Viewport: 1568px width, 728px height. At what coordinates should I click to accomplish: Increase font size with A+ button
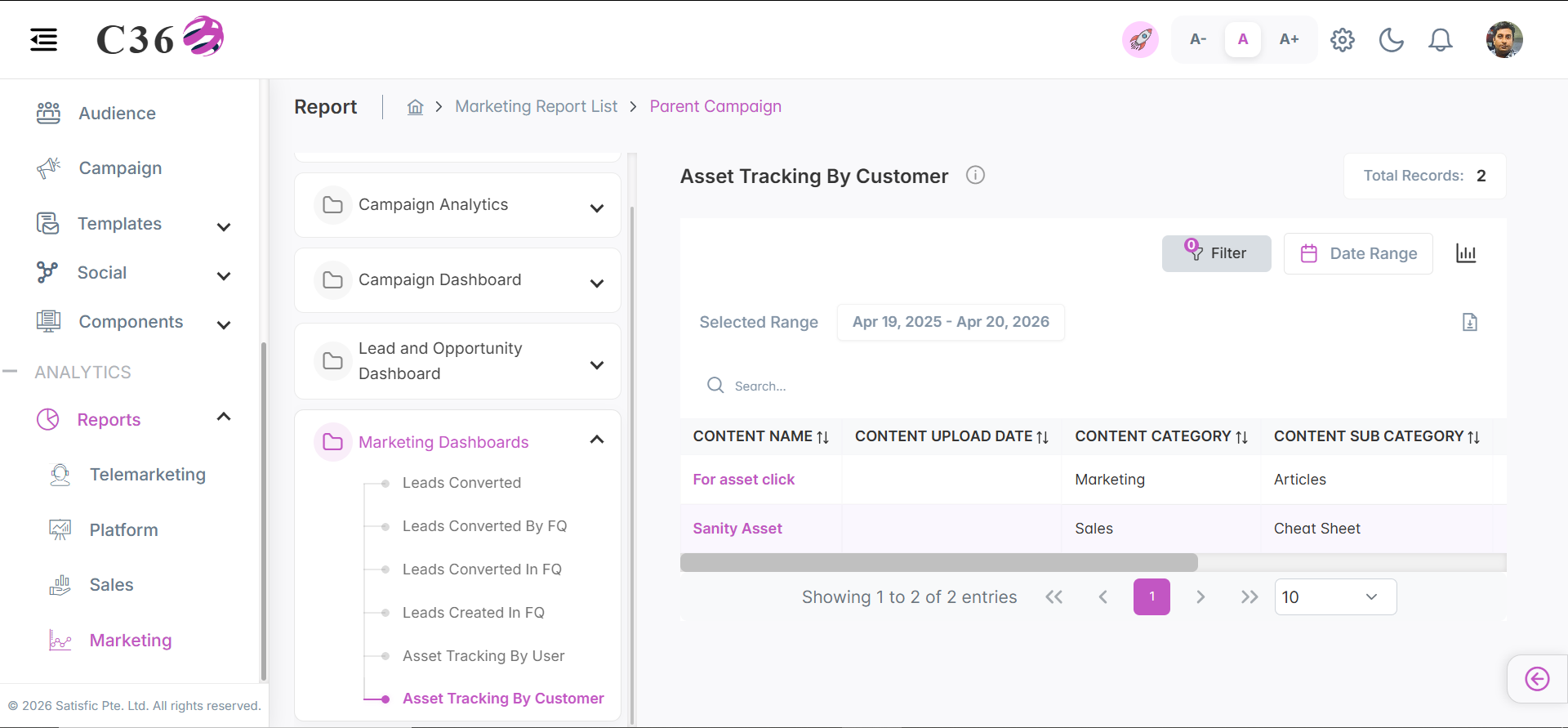(x=1290, y=39)
